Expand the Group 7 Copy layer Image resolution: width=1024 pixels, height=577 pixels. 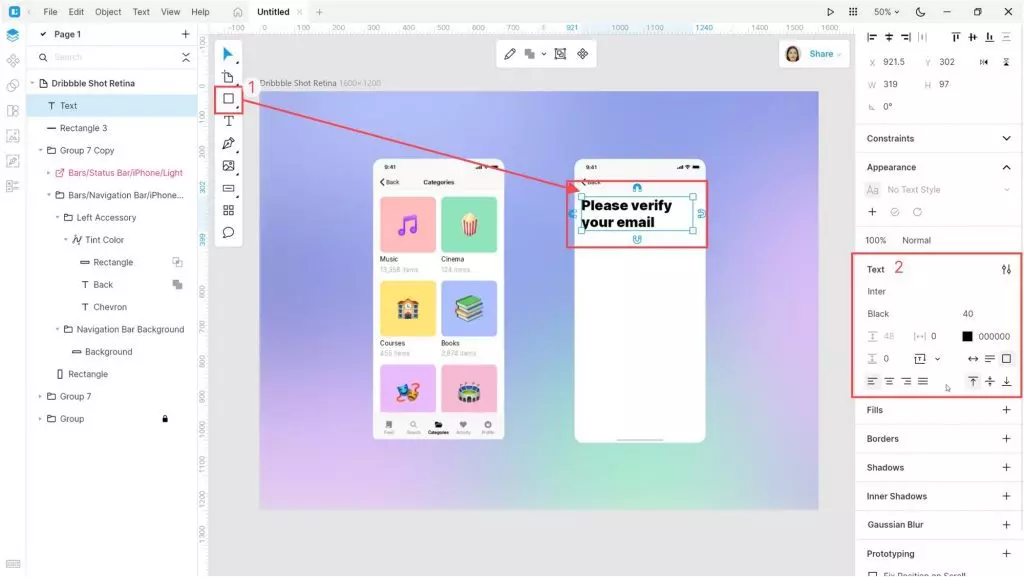click(x=40, y=151)
